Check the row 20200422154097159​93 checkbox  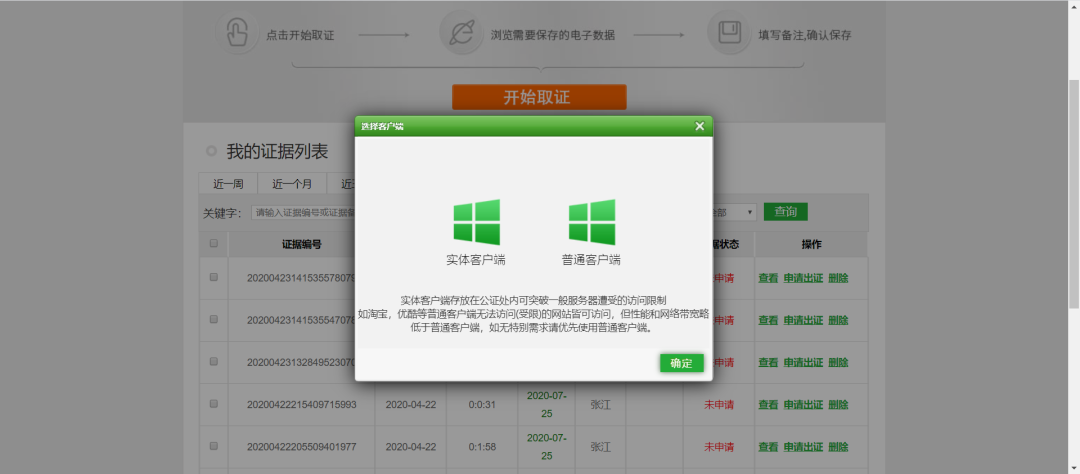(x=214, y=404)
